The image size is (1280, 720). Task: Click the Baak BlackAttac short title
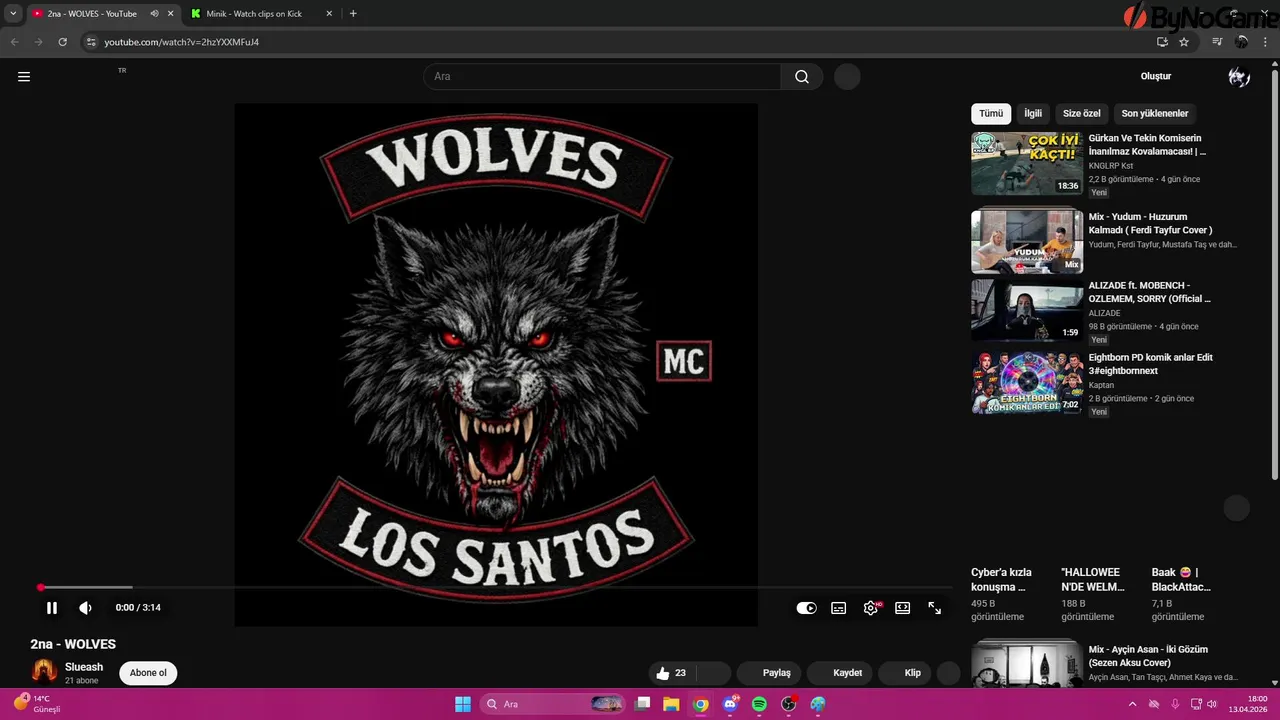[1181, 580]
